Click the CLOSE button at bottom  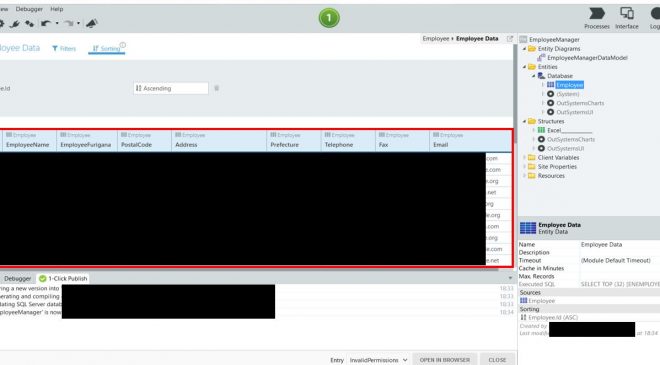tap(497, 360)
